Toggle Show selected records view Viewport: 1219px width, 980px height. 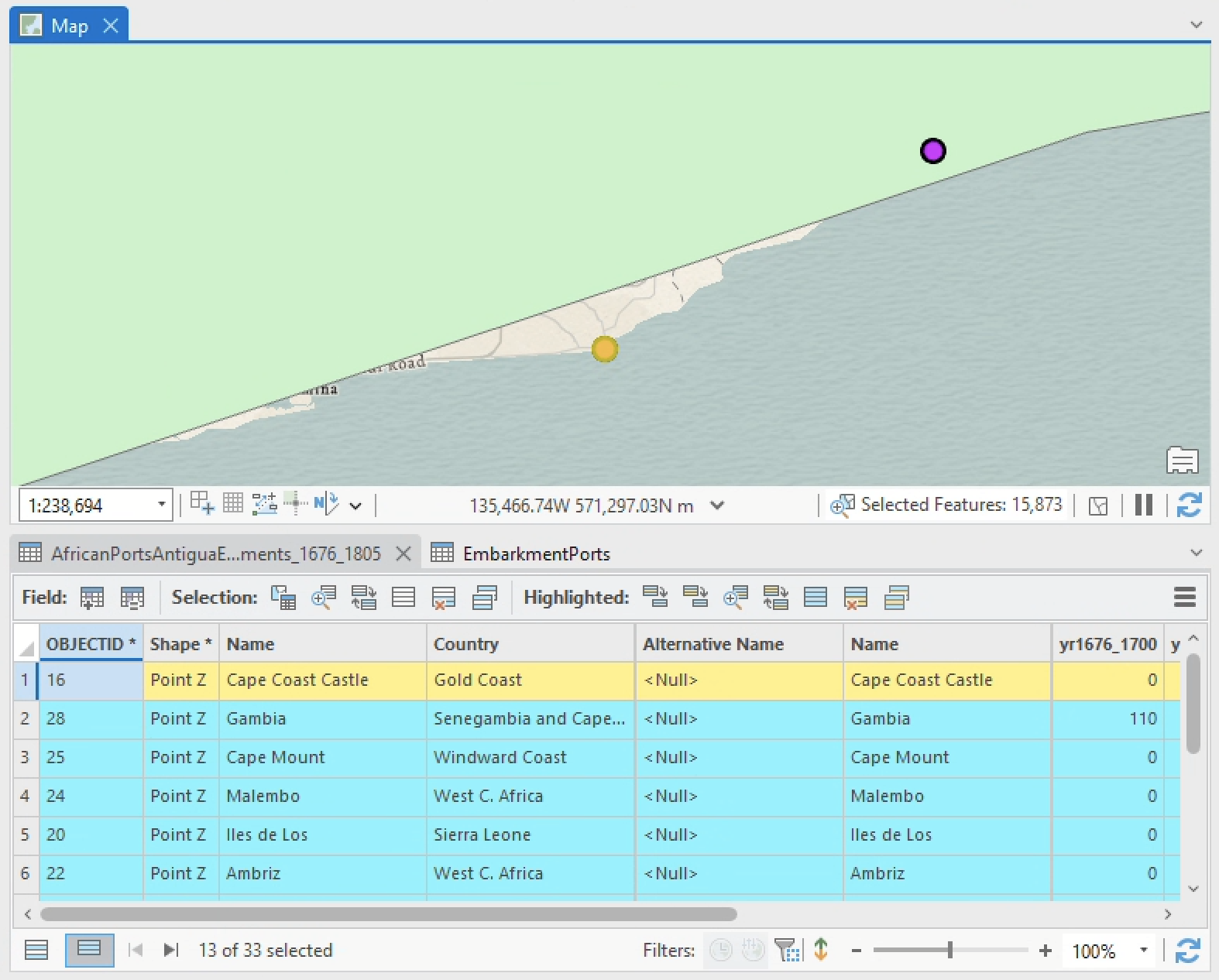click(89, 950)
